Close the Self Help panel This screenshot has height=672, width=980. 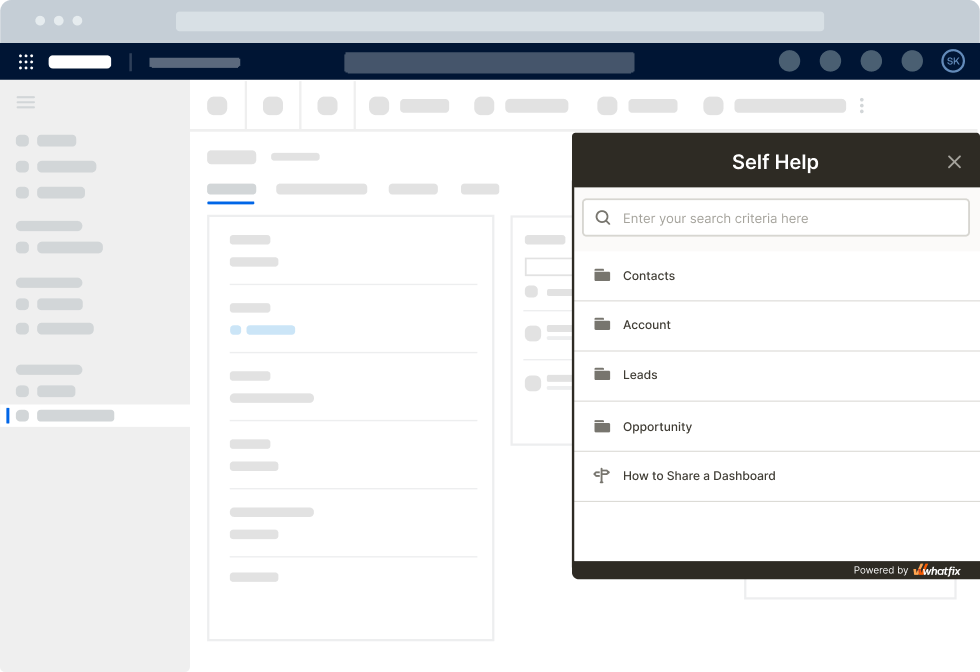[x=954, y=162]
